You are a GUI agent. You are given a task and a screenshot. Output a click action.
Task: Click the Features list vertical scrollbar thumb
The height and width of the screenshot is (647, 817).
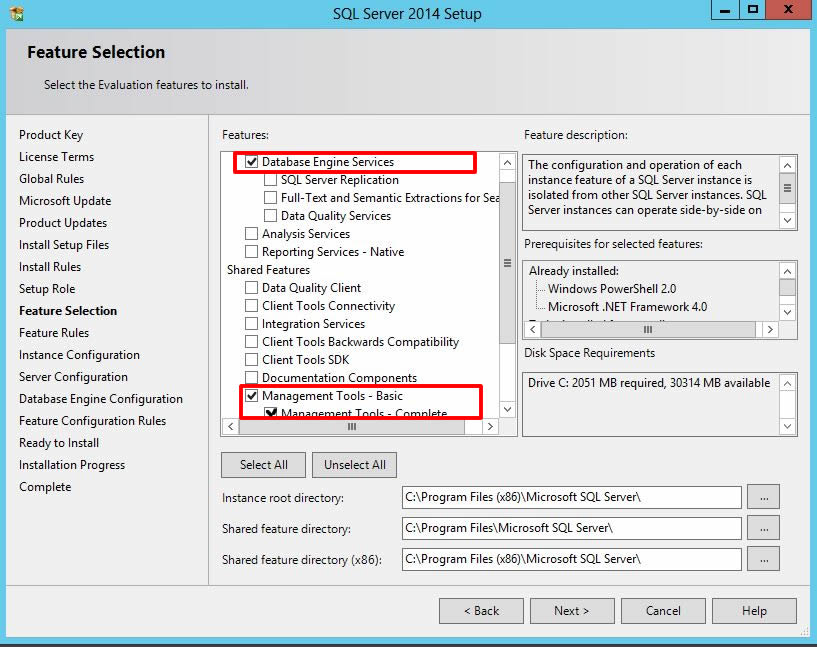[x=507, y=262]
